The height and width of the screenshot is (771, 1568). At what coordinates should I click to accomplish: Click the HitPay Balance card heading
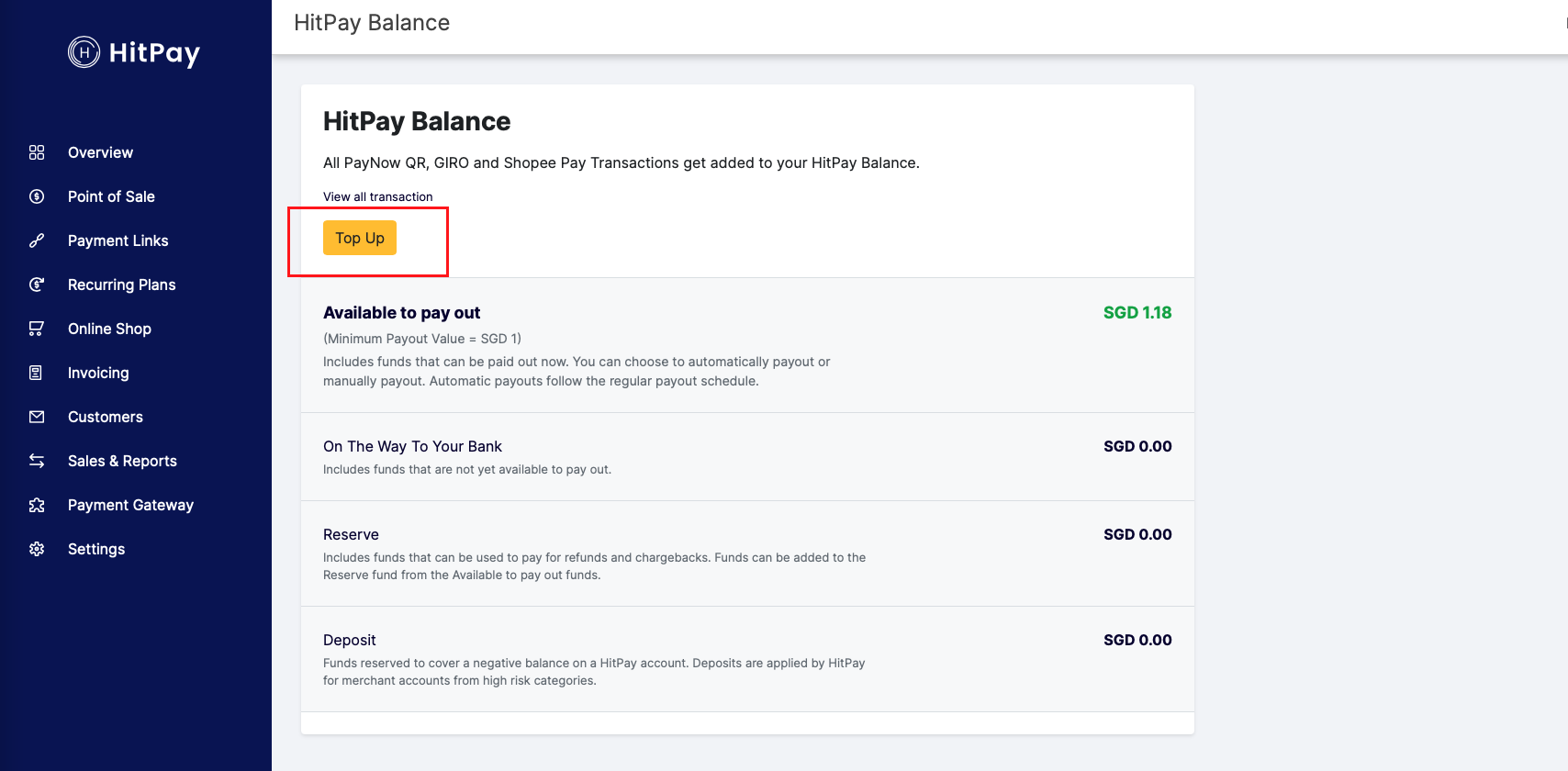tap(417, 121)
